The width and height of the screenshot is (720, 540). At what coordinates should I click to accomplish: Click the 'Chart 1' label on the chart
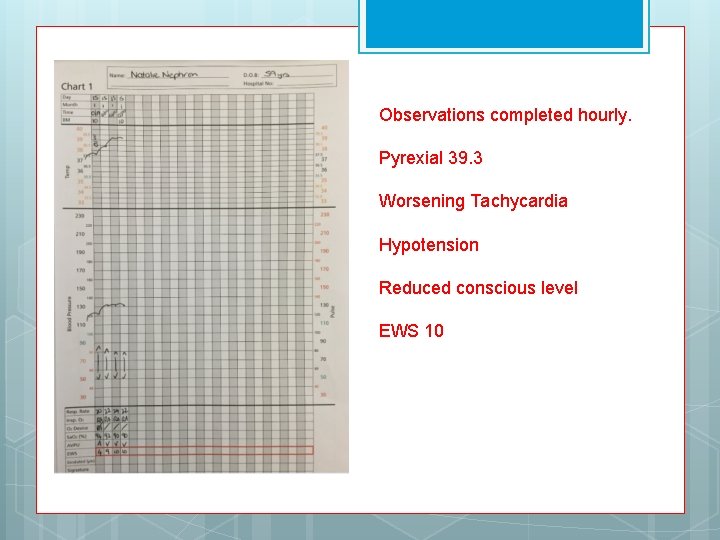[77, 86]
